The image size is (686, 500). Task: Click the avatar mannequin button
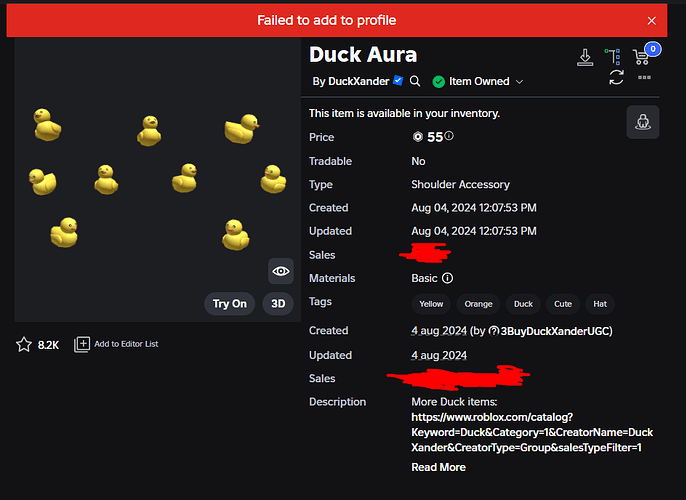(x=643, y=122)
